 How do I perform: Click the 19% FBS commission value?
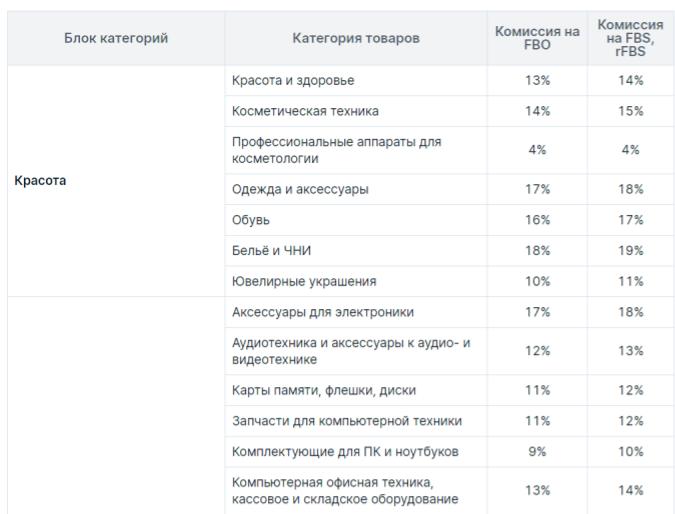point(630,250)
